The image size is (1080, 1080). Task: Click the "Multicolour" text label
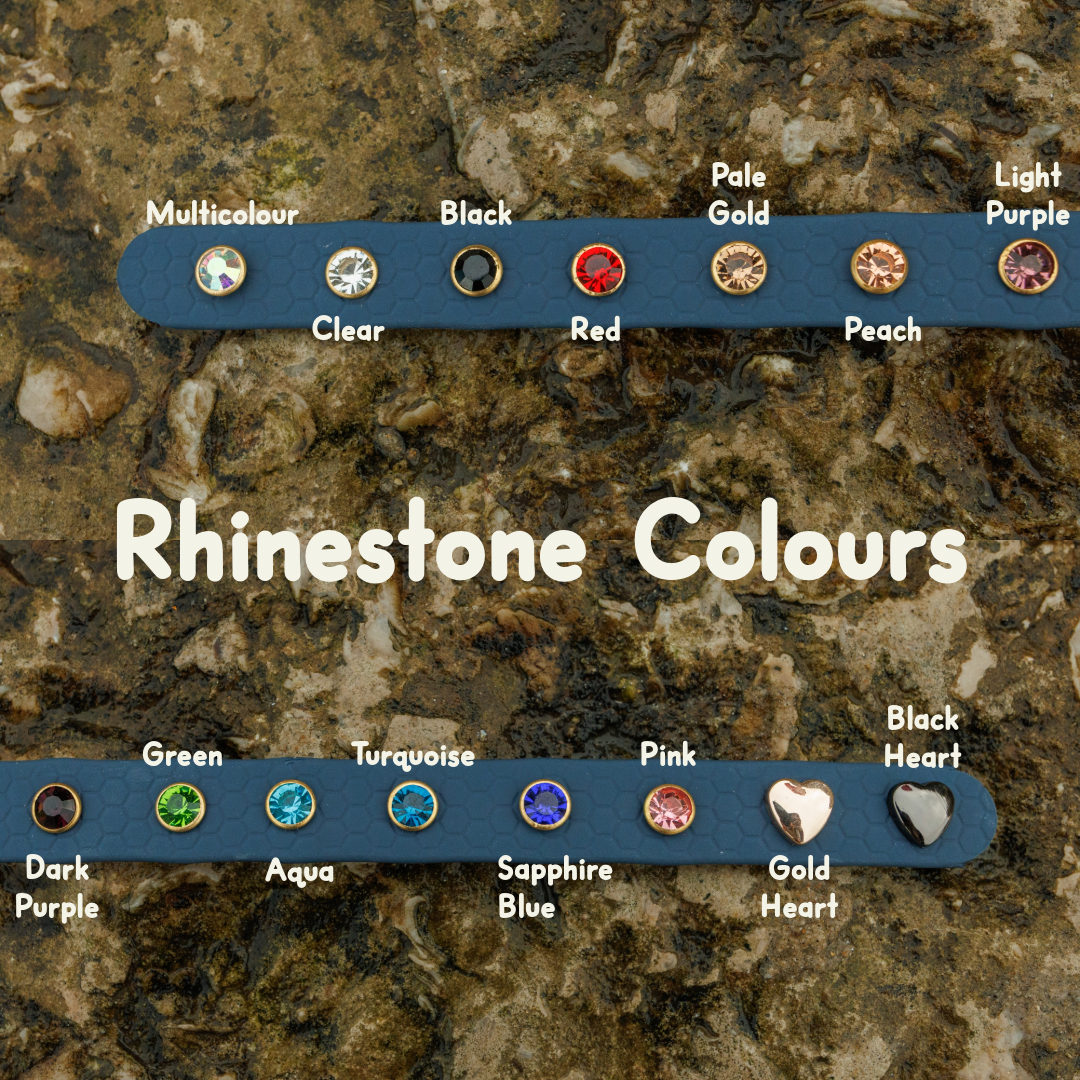222,213
